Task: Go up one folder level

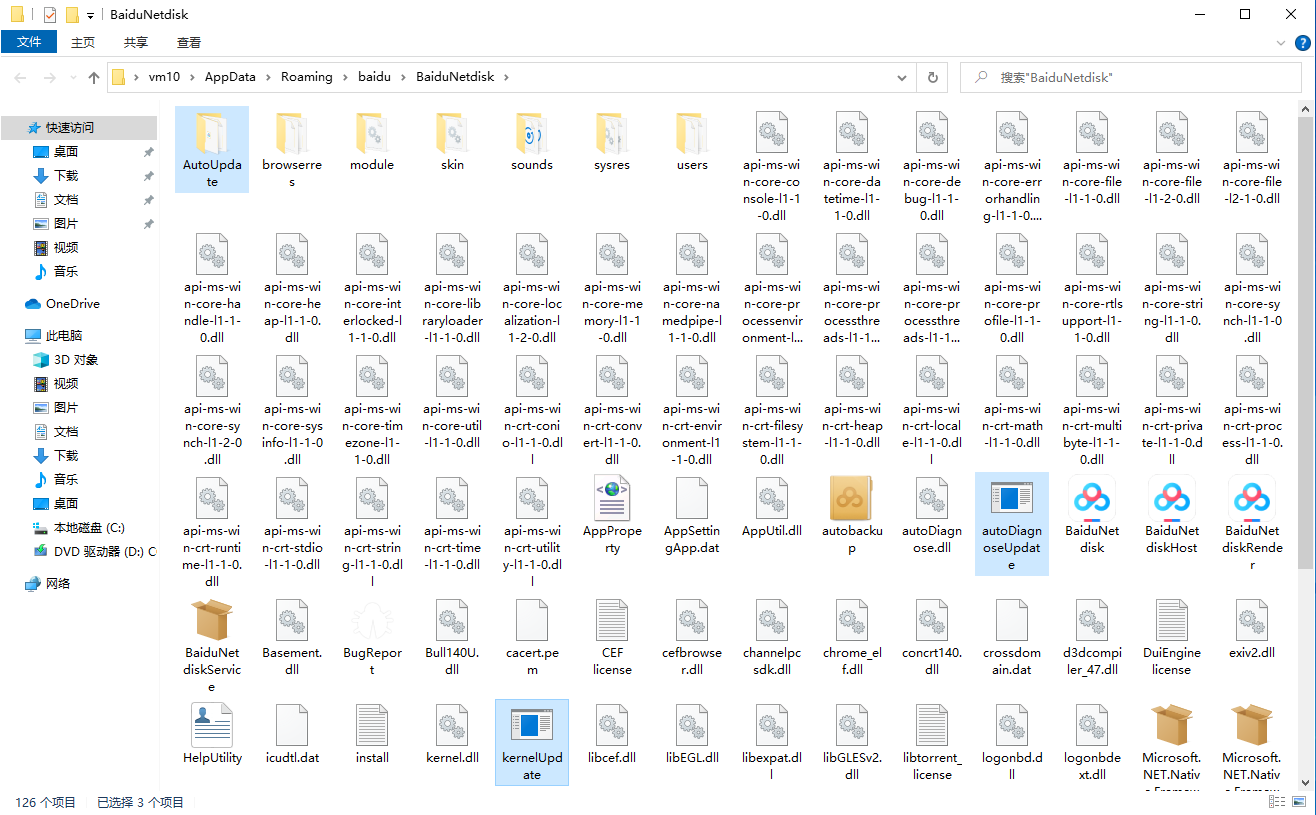Action: [94, 77]
